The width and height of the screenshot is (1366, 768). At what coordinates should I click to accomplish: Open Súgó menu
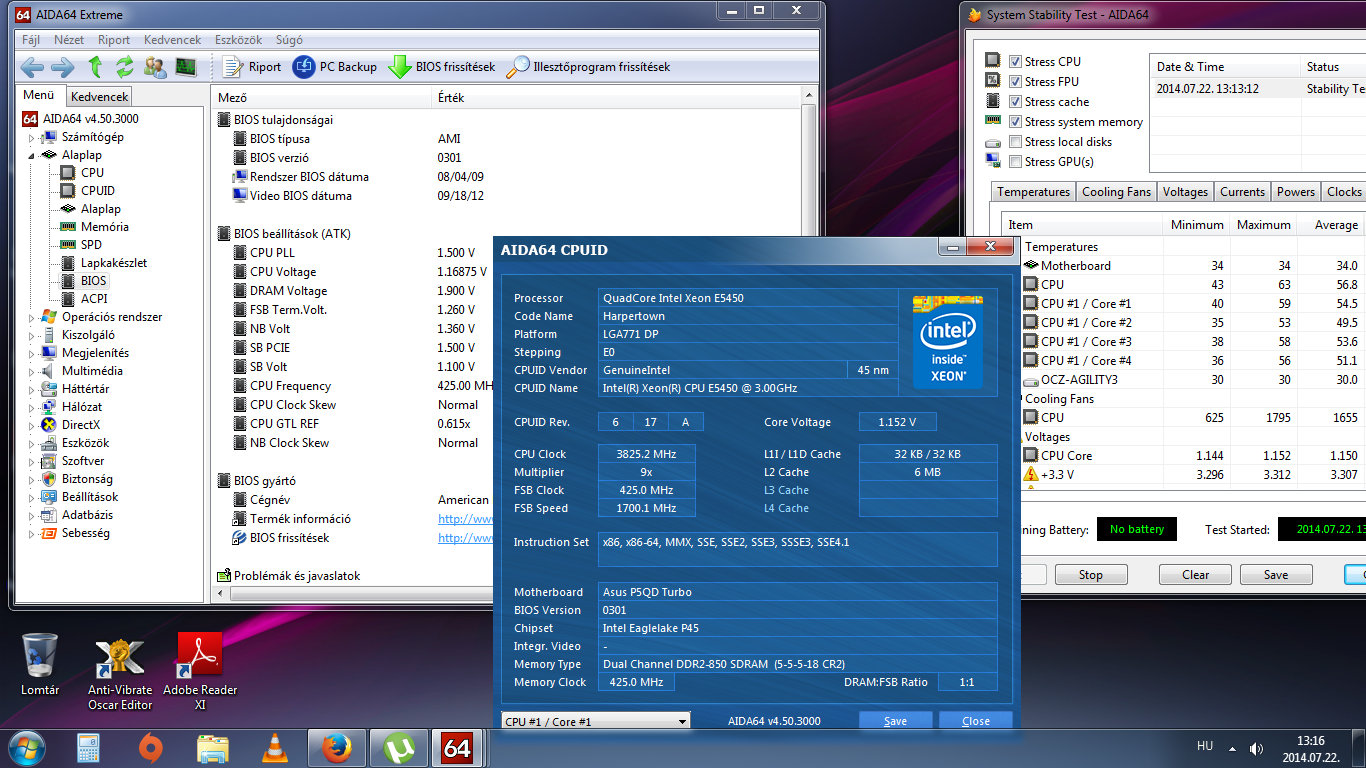tap(289, 40)
